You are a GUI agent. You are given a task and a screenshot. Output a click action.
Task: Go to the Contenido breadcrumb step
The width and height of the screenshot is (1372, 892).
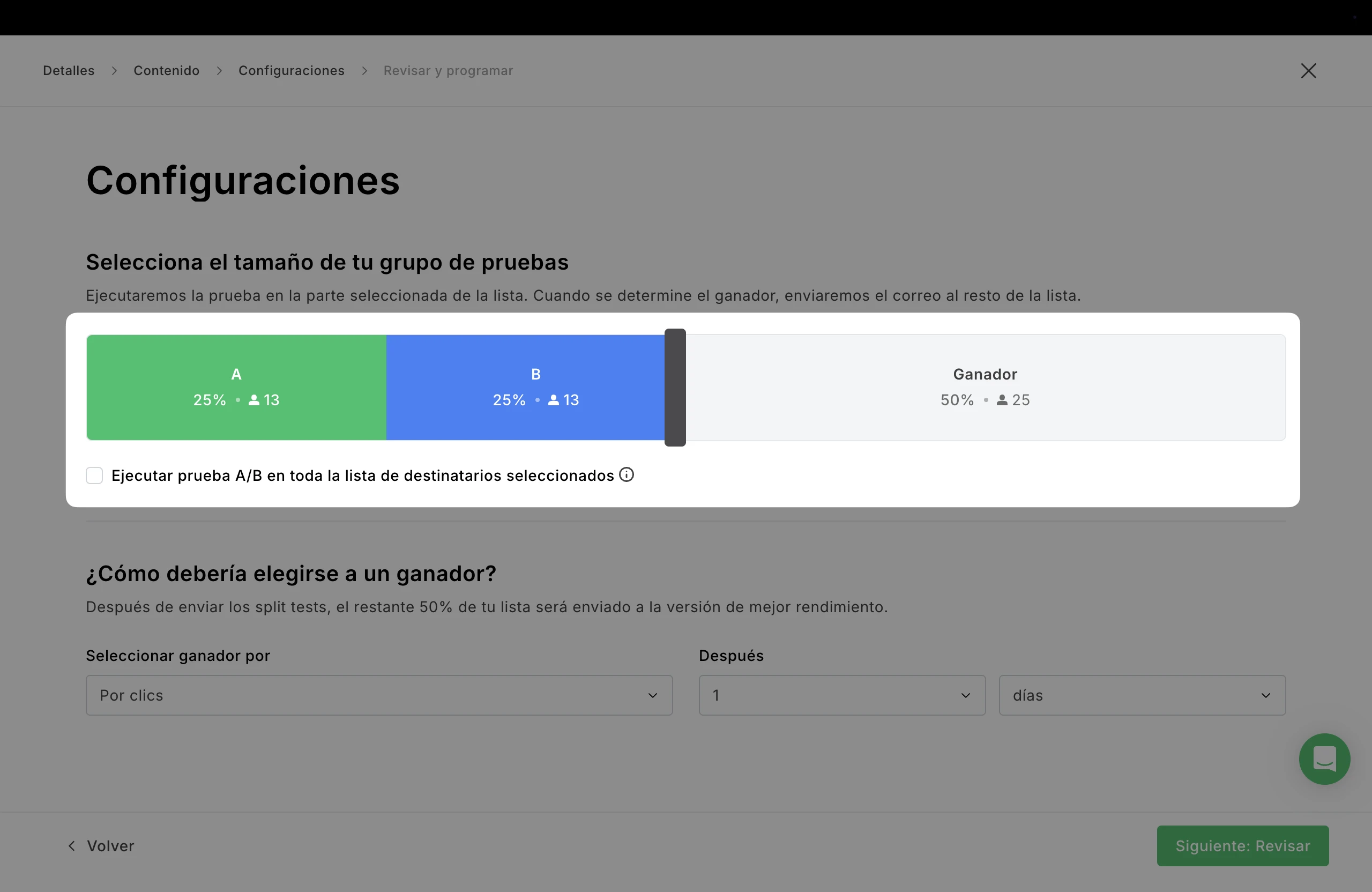[167, 71]
